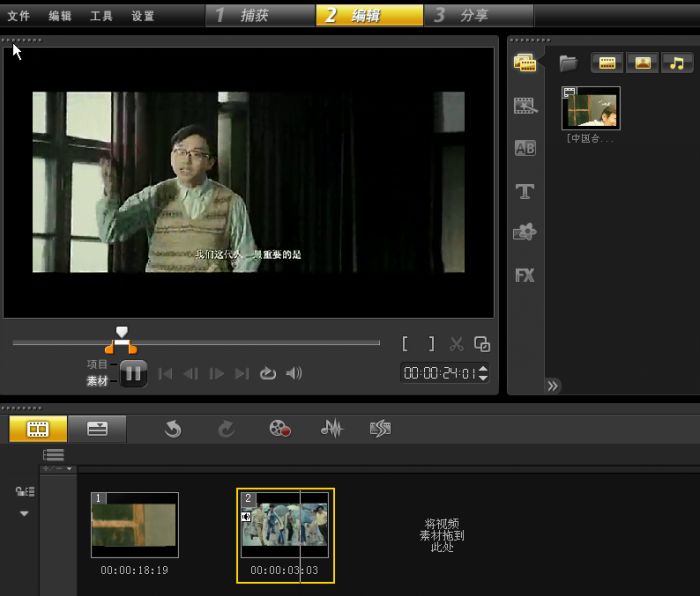Toggle the video filter in media library

click(607, 63)
